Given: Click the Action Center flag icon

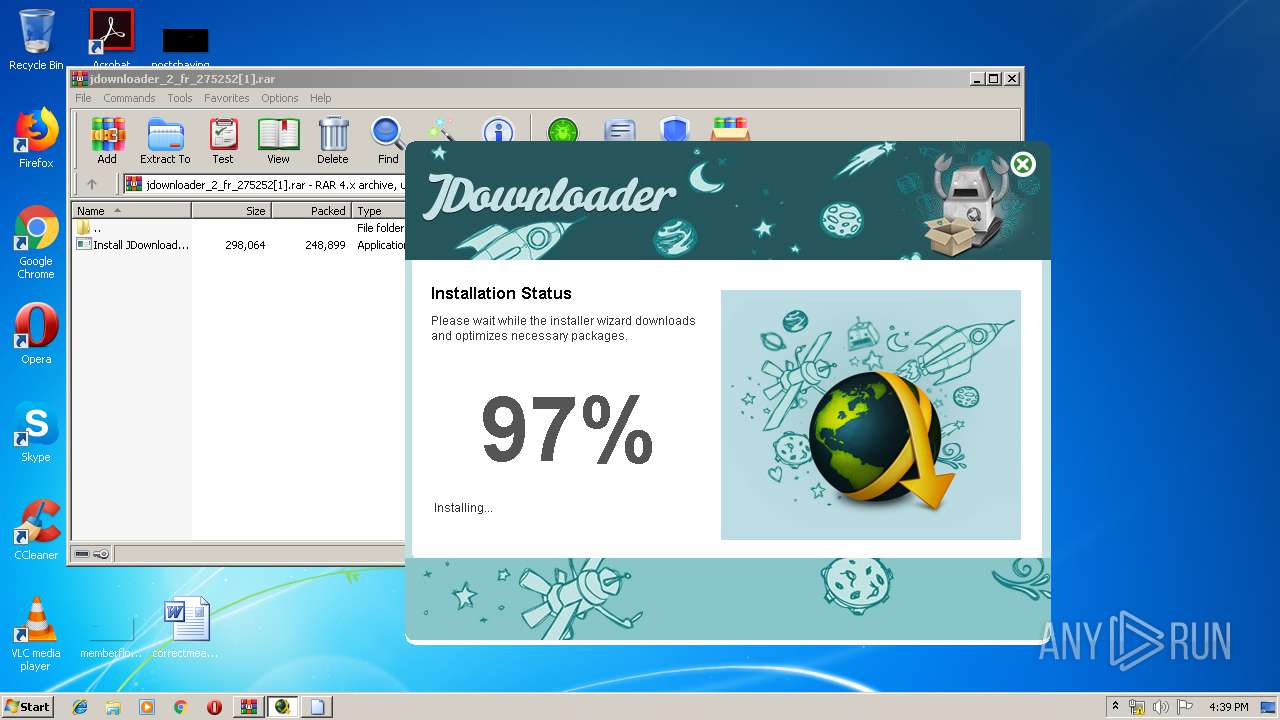Looking at the screenshot, I should coord(1185,707).
